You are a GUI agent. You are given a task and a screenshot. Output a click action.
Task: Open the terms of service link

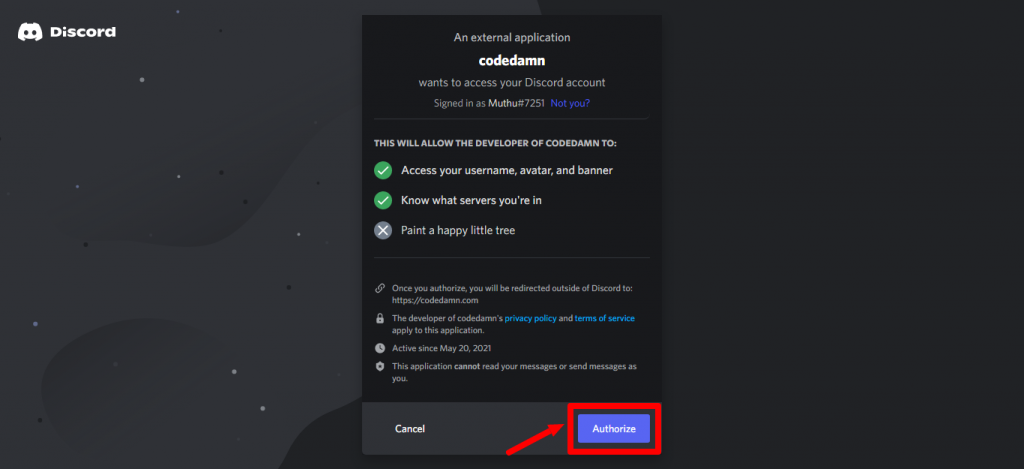click(605, 318)
